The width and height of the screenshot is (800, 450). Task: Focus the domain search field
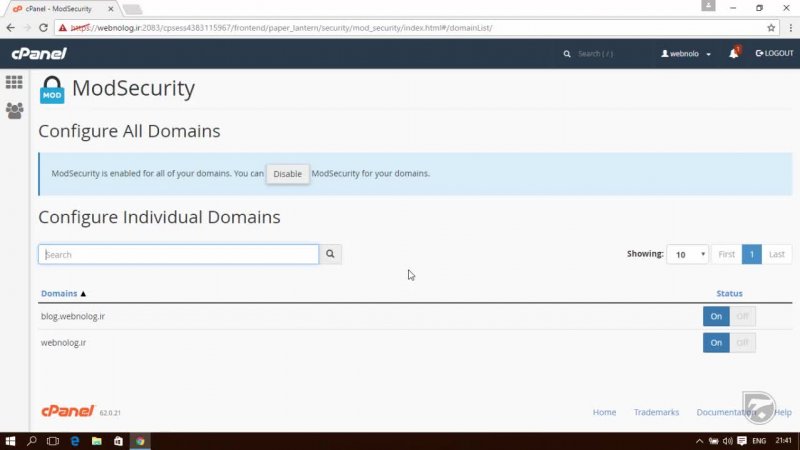pos(178,255)
